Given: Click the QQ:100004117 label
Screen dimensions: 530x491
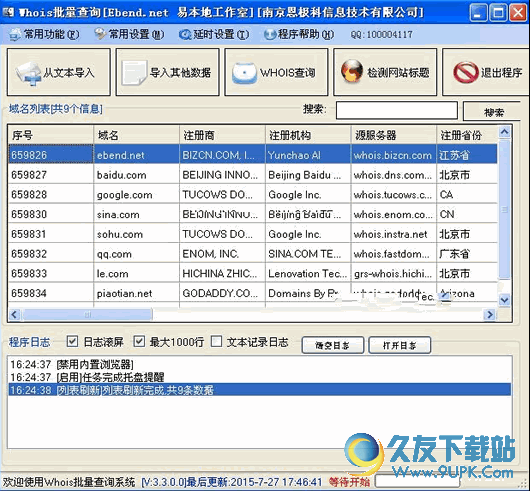Looking at the screenshot, I should (x=381, y=34).
